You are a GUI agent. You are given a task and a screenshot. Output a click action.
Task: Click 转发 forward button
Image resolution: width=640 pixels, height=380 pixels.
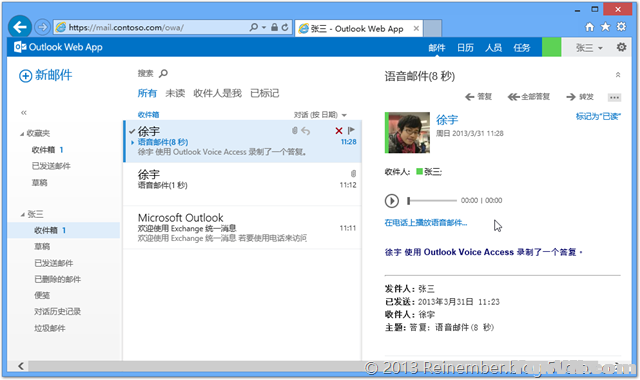pyautogui.click(x=580, y=97)
